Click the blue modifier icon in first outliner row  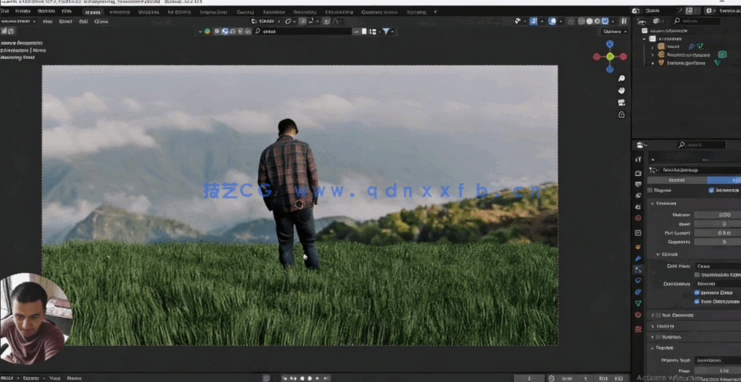[x=691, y=46]
